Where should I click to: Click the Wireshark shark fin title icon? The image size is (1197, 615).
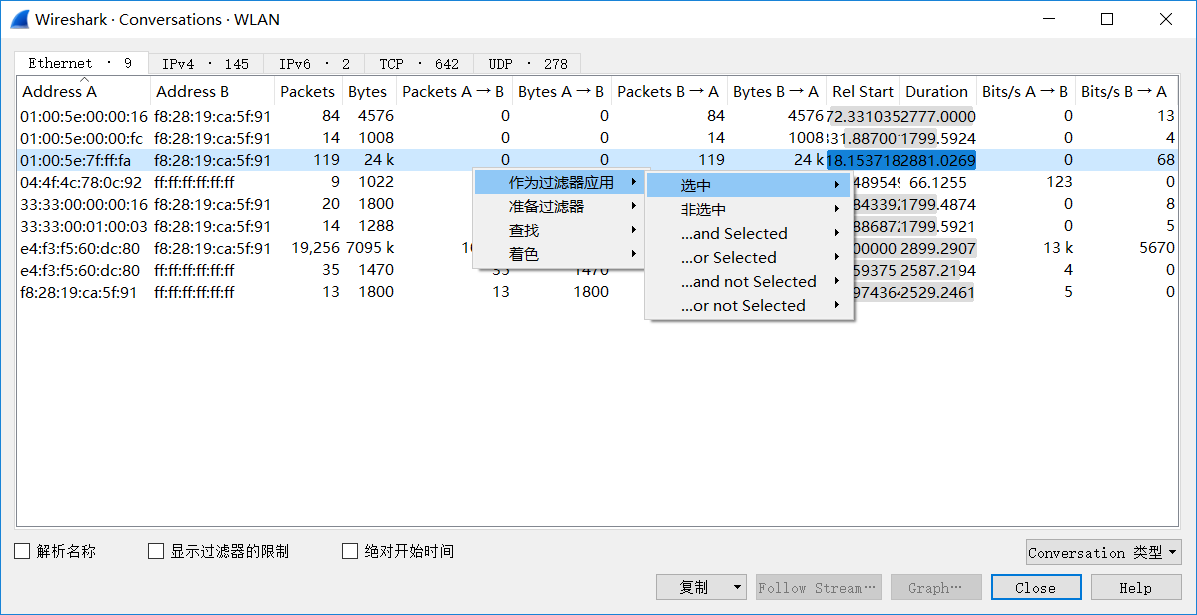click(x=19, y=19)
